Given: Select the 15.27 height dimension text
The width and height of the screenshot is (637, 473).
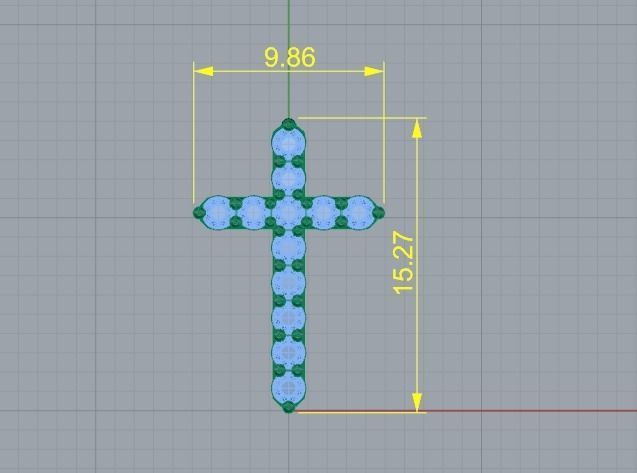Looking at the screenshot, I should [404, 263].
